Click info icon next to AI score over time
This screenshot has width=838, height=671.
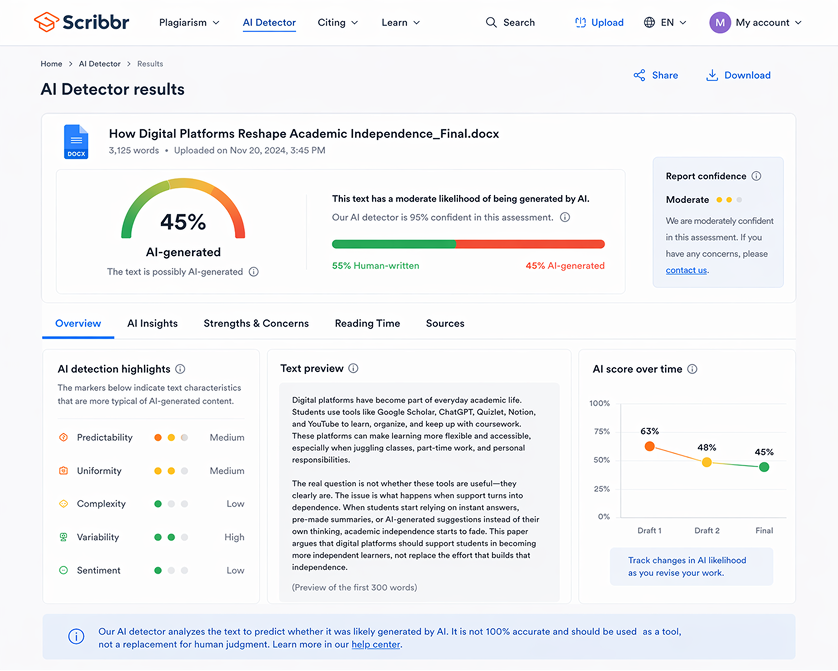(x=693, y=369)
